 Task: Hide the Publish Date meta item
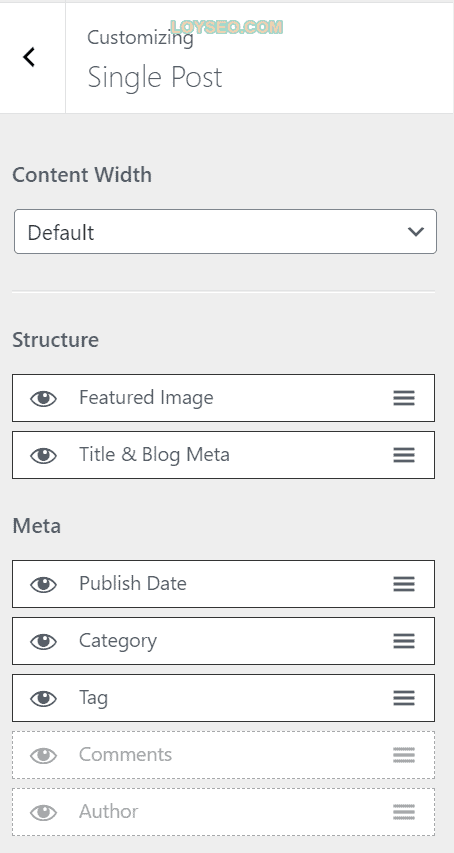(43, 584)
